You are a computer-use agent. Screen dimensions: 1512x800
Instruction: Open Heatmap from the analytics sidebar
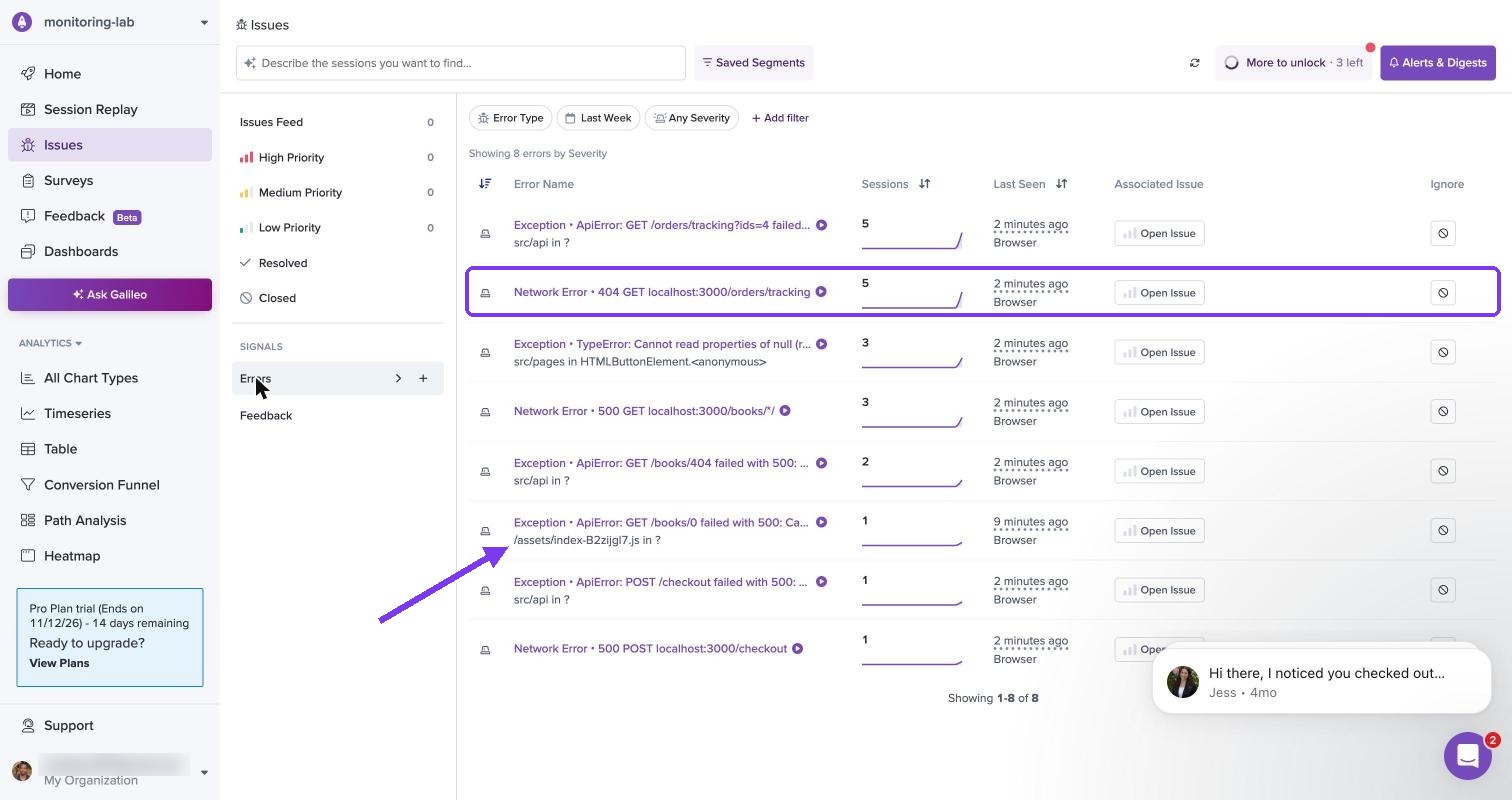coord(72,556)
